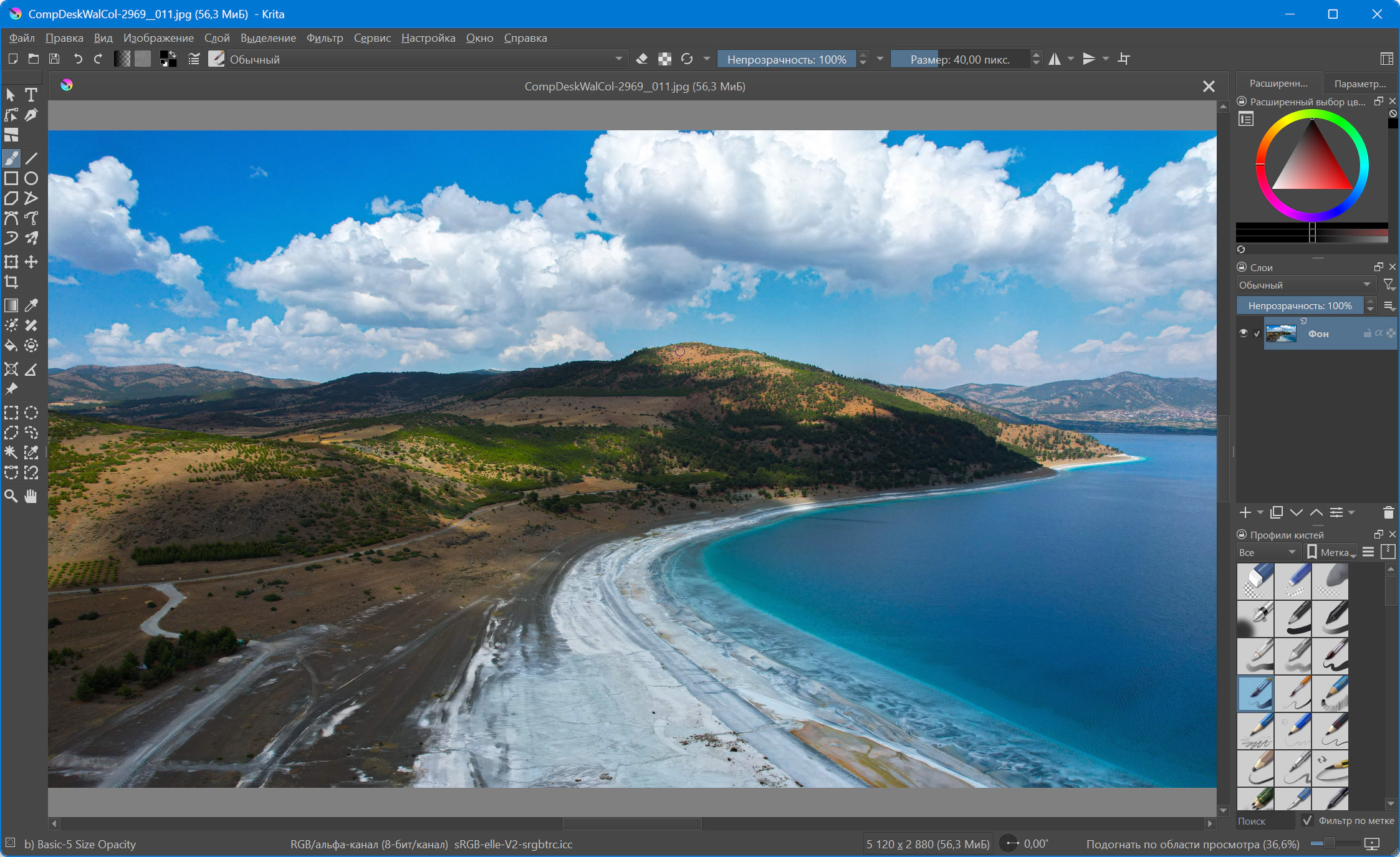Activate the Freehand Brush tool
1400x857 pixels.
(11, 158)
